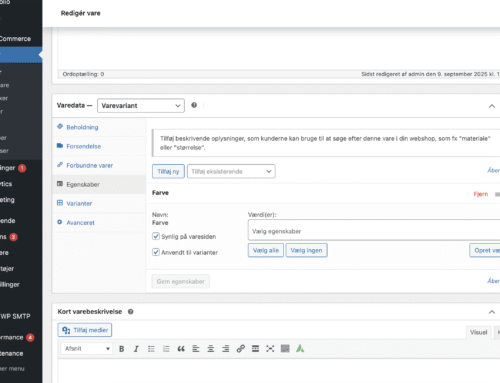Image resolution: width=500 pixels, height=383 pixels.
Task: Click the drag handle on the Farve row
Action: 497,194
